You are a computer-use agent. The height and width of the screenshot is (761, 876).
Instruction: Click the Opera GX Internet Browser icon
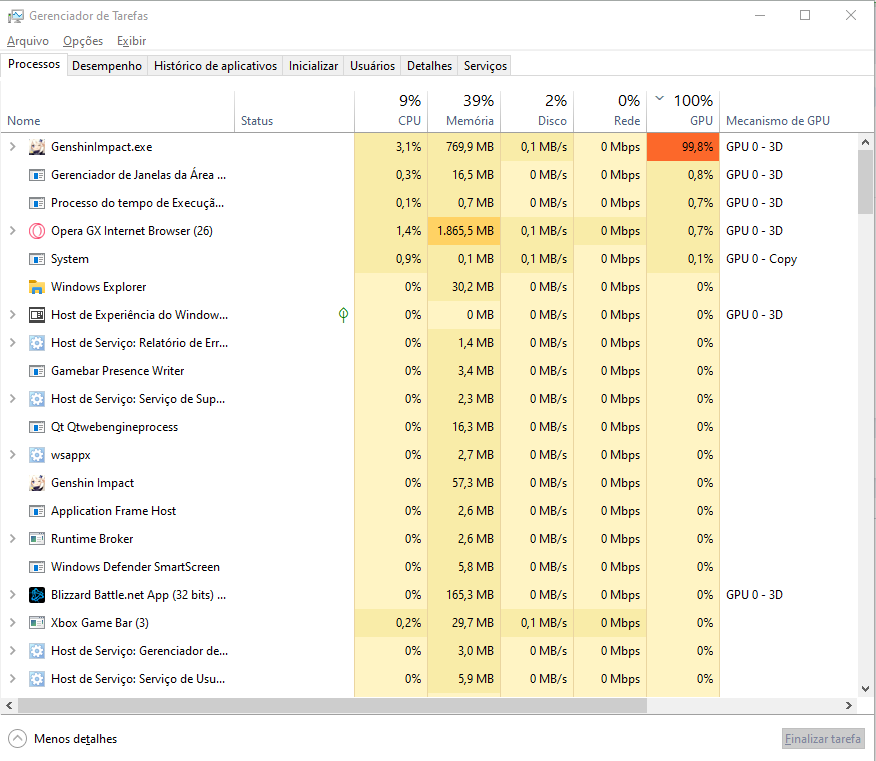tap(37, 231)
